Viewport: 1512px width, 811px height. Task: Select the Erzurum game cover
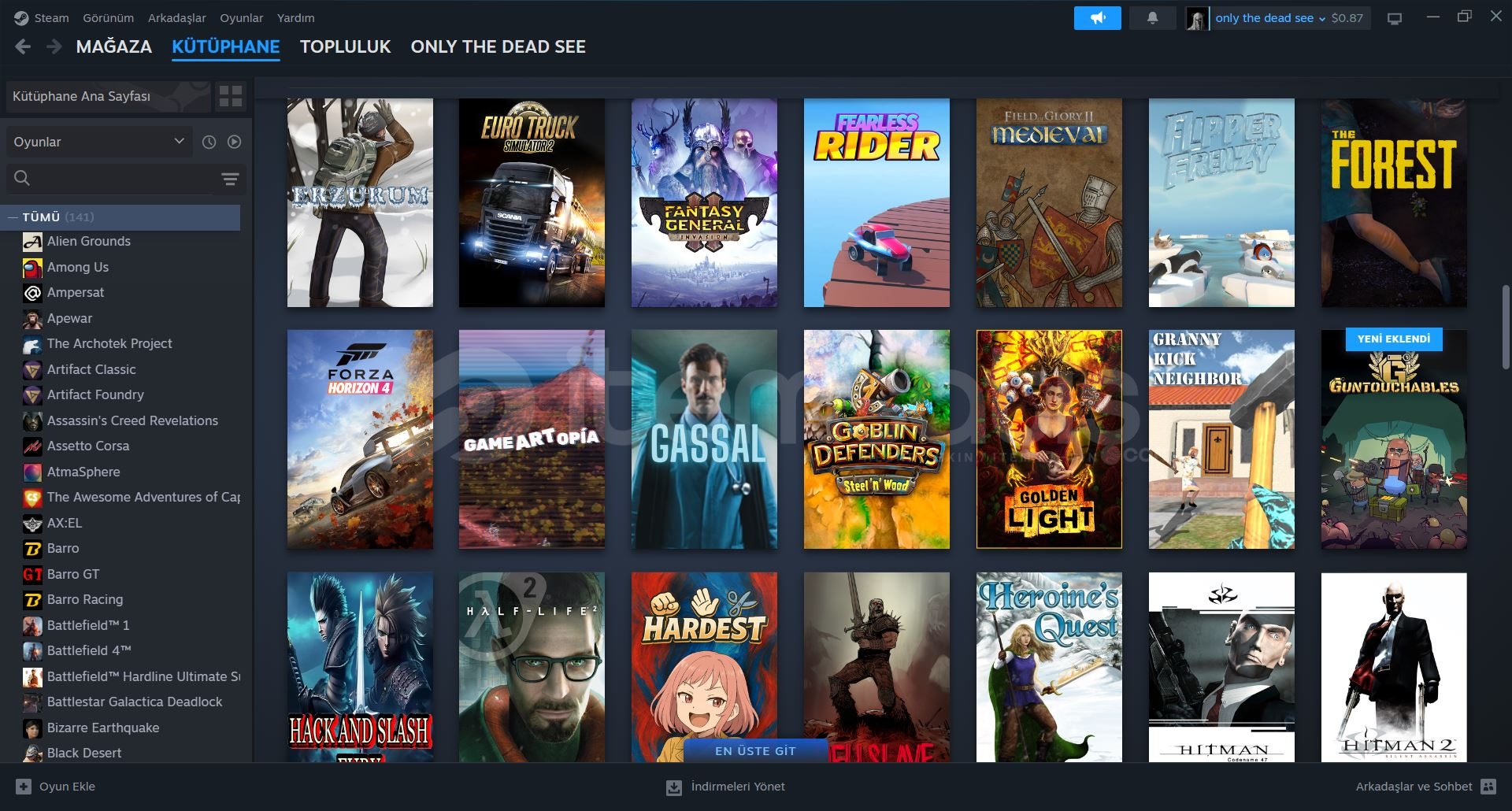pos(360,202)
